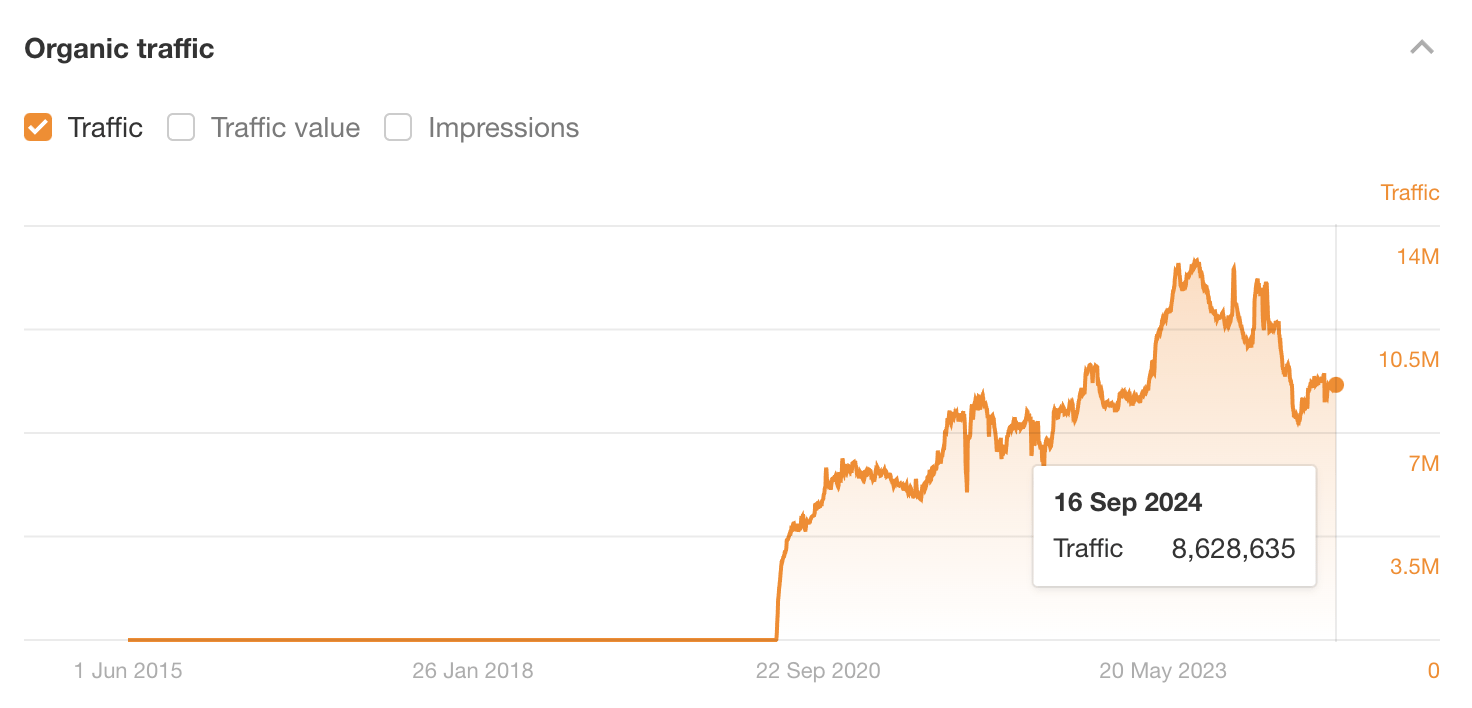Select the 22 Sep 2020 axis label
The height and width of the screenshot is (708, 1472).
click(x=818, y=670)
